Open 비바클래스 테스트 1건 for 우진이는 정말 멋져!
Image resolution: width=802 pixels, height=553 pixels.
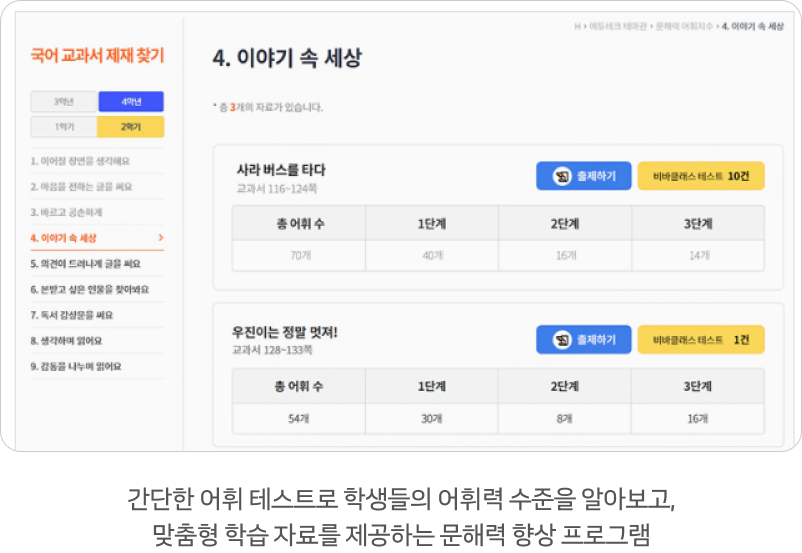pyautogui.click(x=700, y=340)
